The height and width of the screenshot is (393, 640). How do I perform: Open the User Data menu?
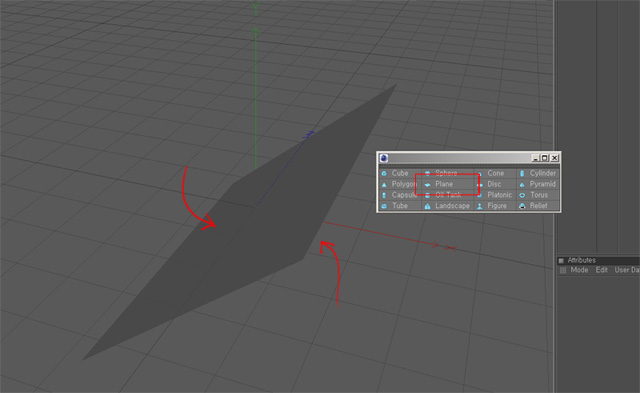pyautogui.click(x=627, y=270)
